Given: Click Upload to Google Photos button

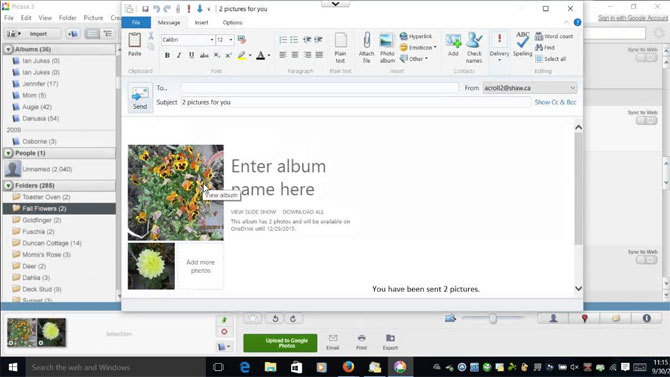Looking at the screenshot, I should (x=280, y=343).
